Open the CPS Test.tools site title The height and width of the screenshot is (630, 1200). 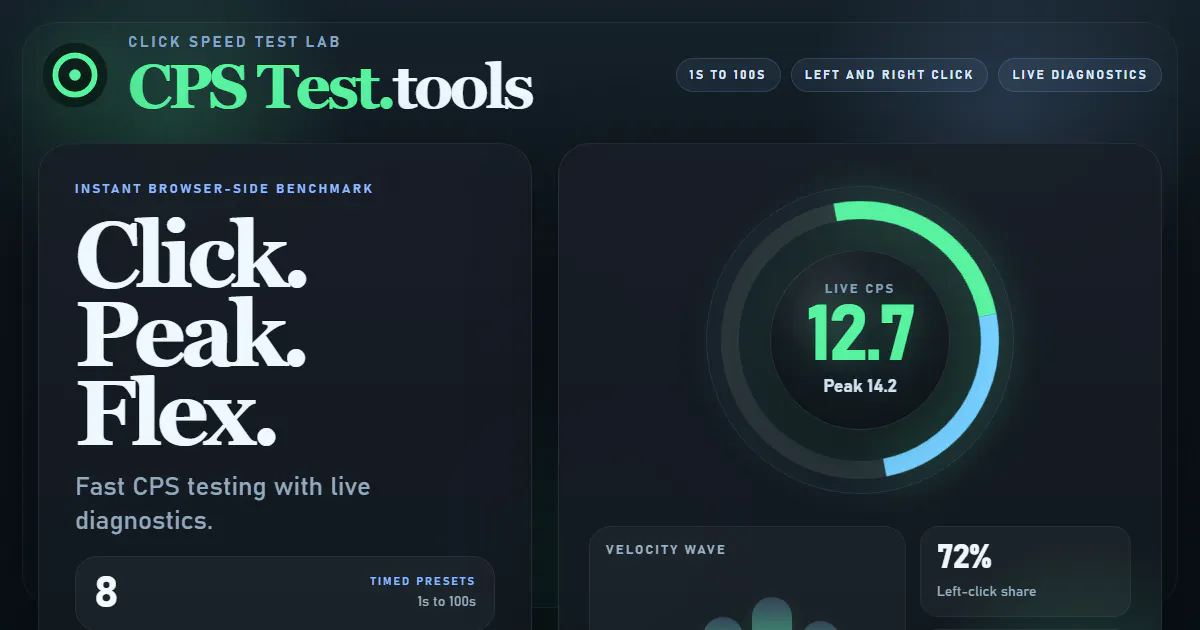[331, 87]
